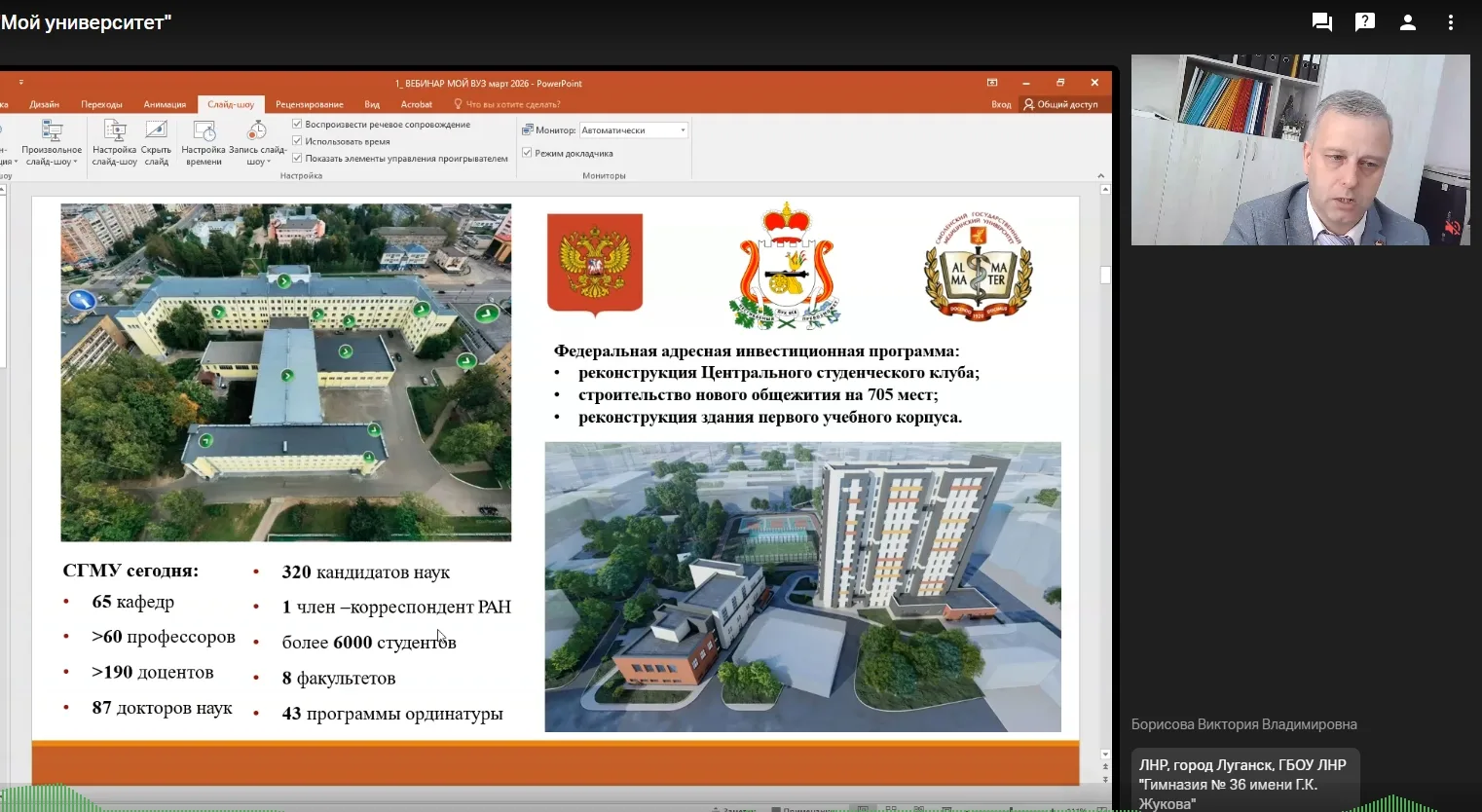
Task: Switch to the Анимация ribbon tab
Action: tap(165, 104)
